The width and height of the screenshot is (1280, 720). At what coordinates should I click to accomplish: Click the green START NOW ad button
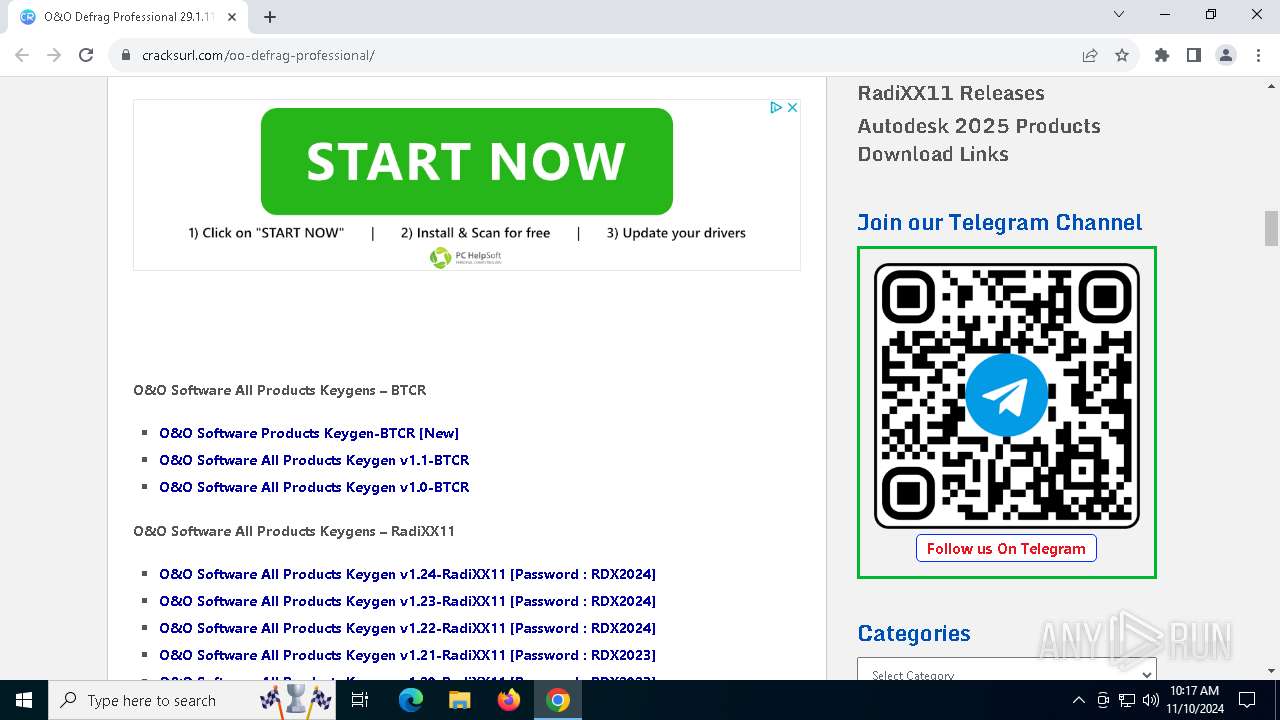coord(466,161)
